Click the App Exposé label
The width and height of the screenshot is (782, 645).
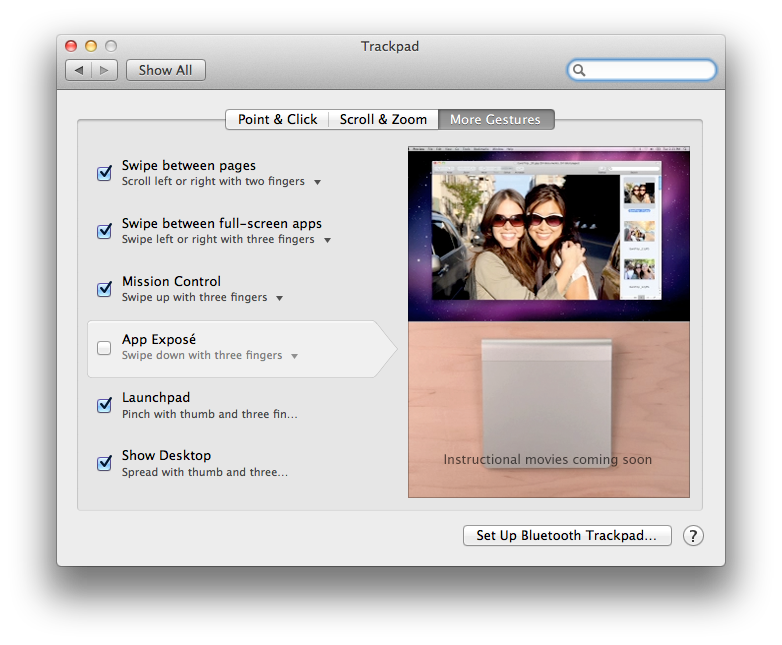pos(159,339)
